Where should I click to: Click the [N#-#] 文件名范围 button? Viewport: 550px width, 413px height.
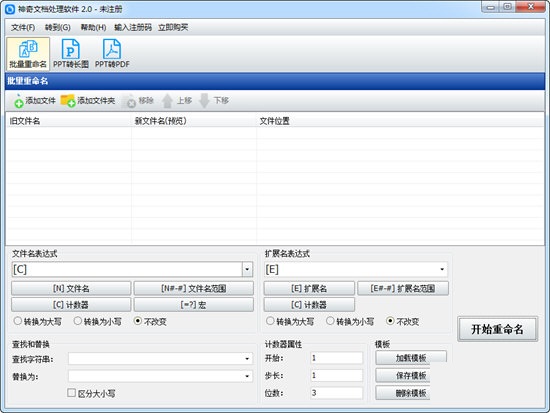[x=194, y=288]
